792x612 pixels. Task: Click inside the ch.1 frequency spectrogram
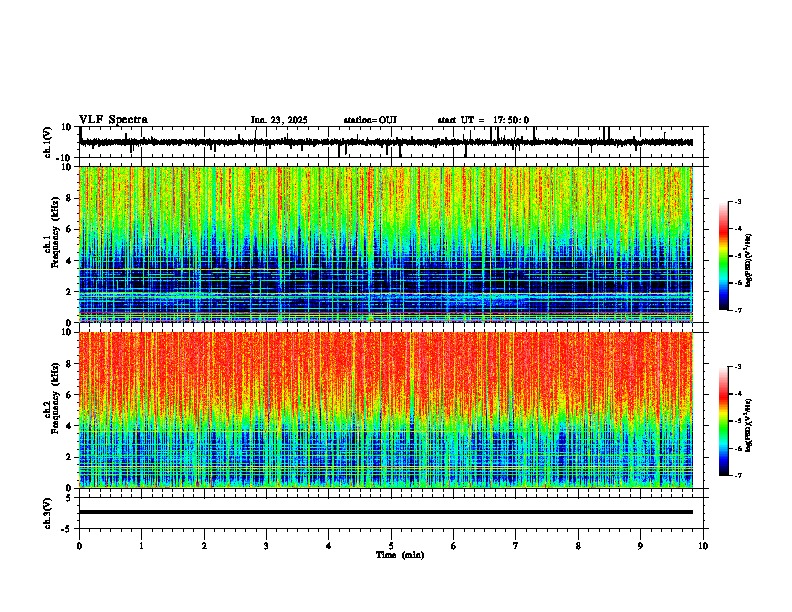[x=386, y=244]
